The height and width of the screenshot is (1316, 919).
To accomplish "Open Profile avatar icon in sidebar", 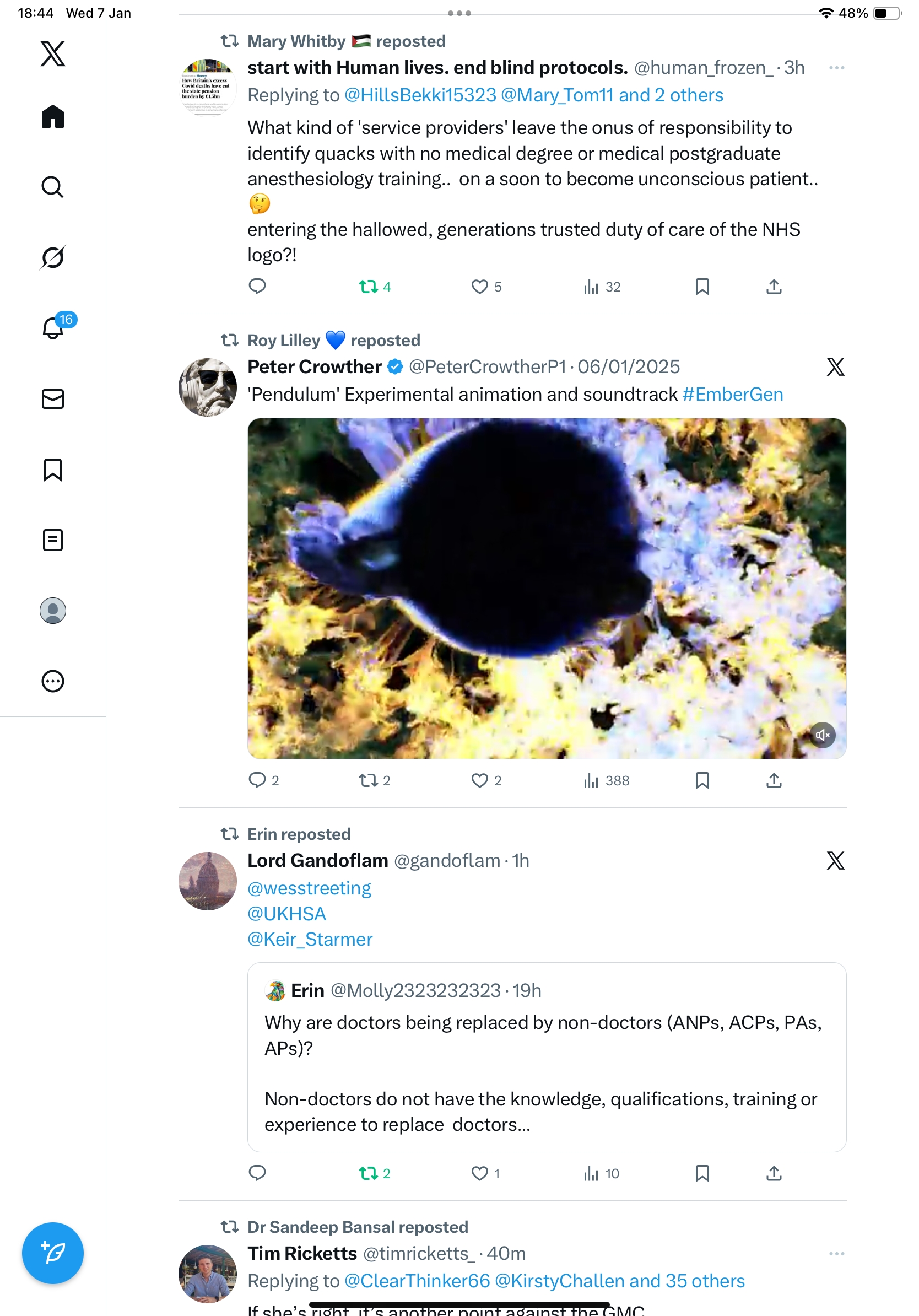I will click(x=53, y=611).
